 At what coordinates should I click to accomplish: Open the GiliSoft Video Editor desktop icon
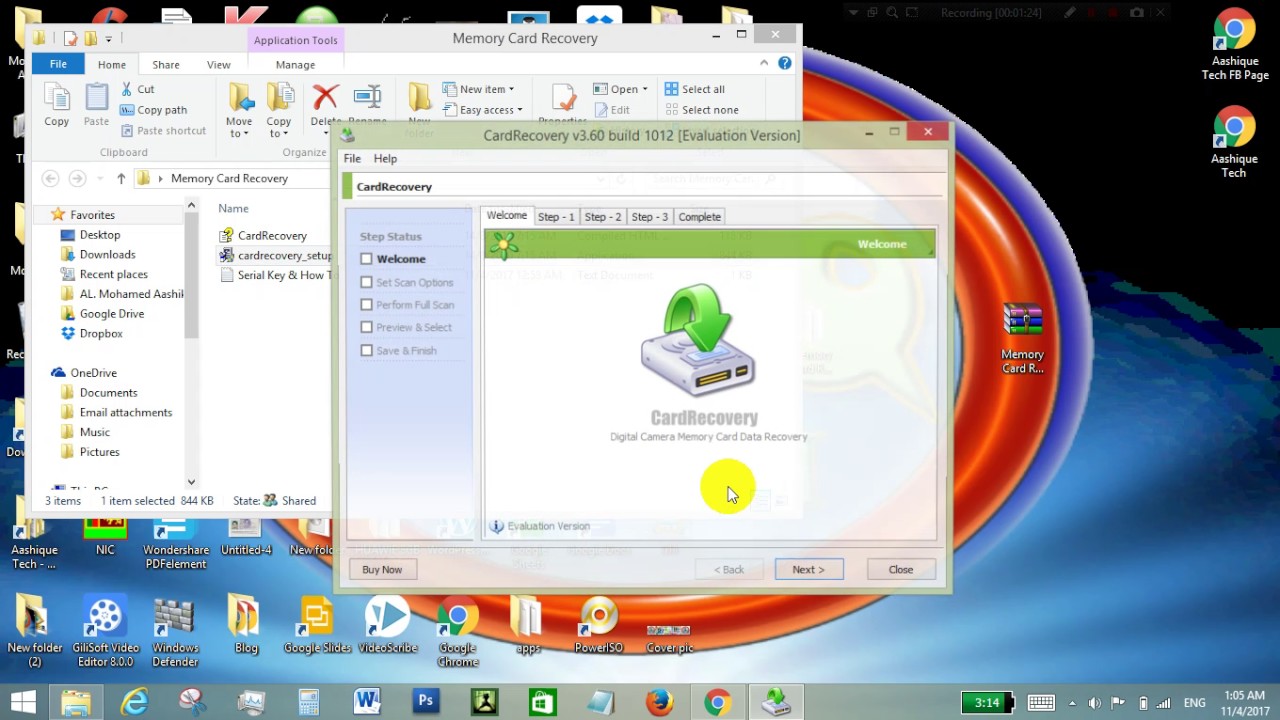[104, 632]
